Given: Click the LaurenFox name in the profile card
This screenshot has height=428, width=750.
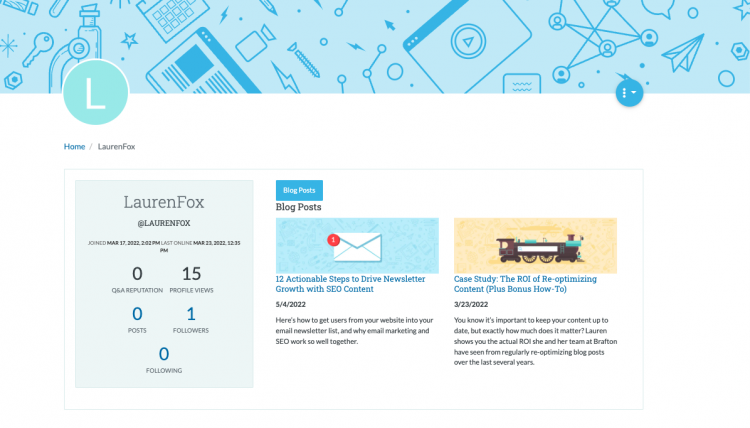Looking at the screenshot, I should point(164,202).
